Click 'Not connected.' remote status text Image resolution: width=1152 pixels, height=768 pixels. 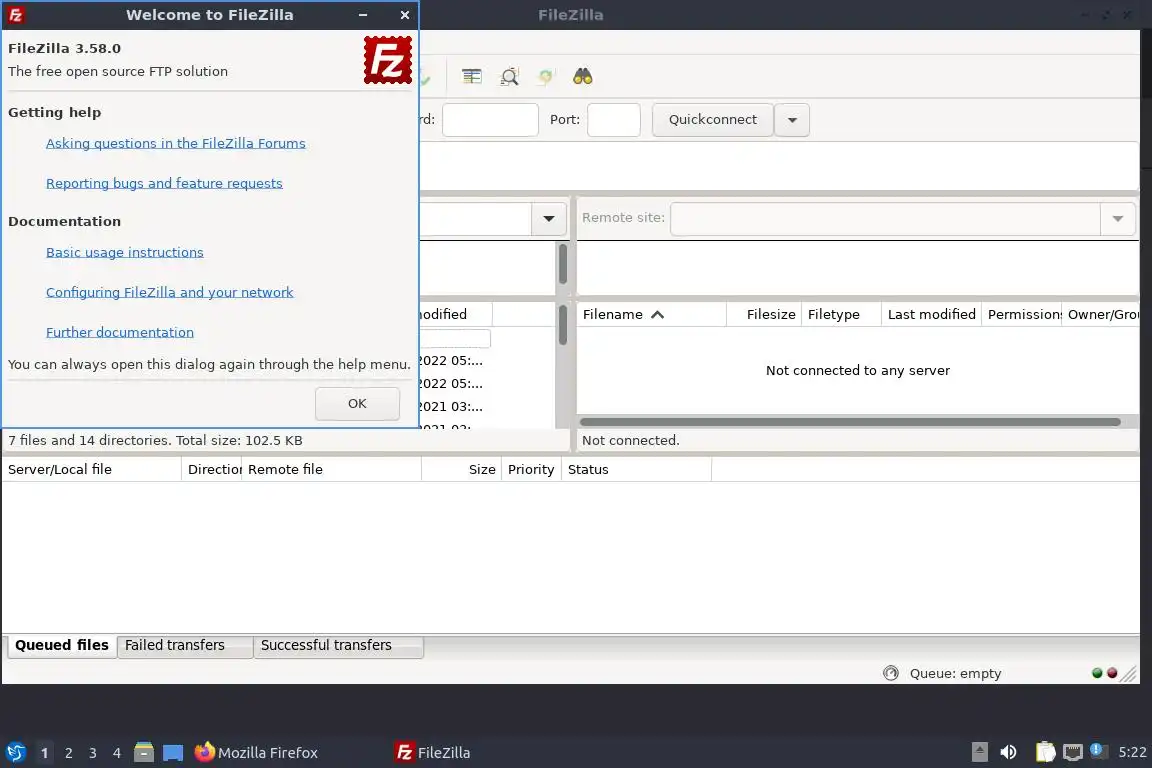pyautogui.click(x=630, y=440)
